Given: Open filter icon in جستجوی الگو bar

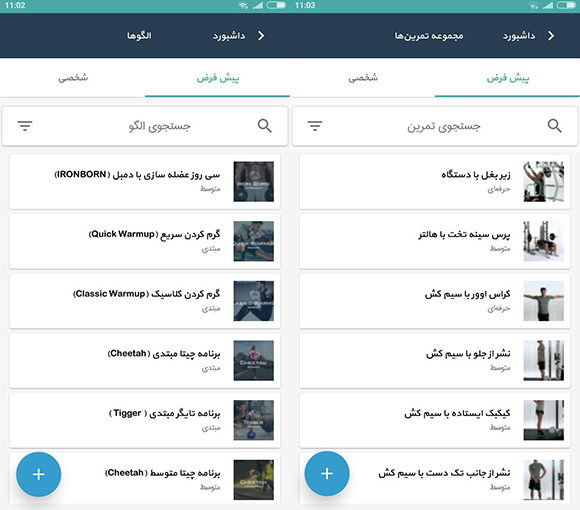Looking at the screenshot, I should coord(25,126).
